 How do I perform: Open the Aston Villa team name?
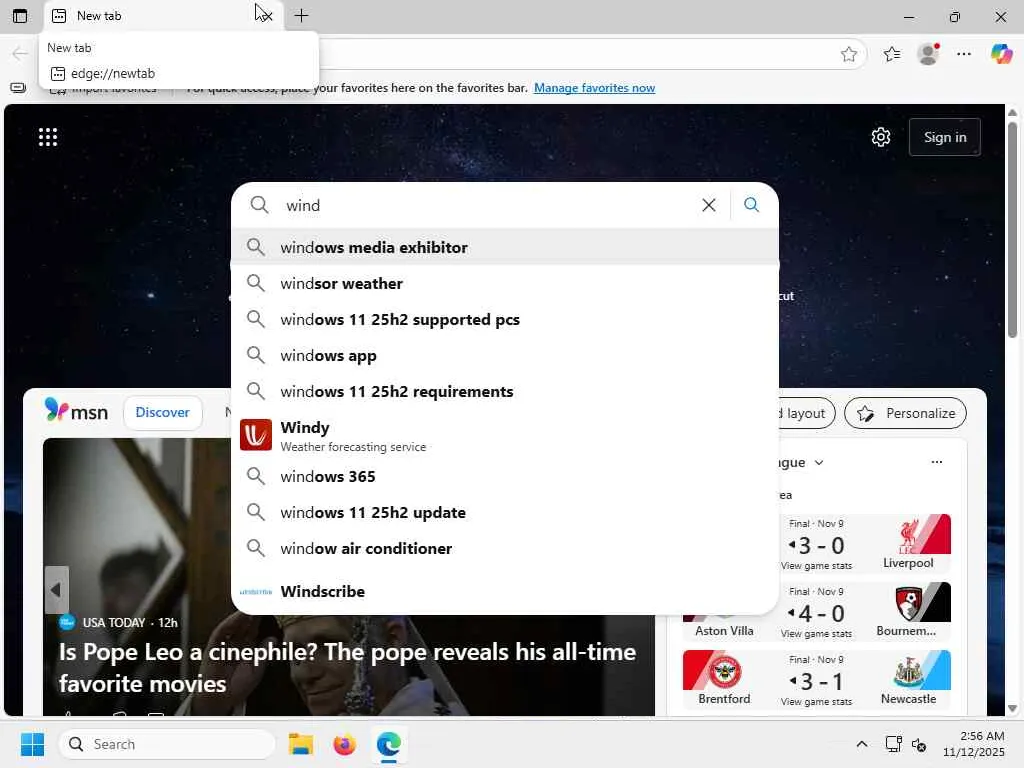tap(724, 631)
